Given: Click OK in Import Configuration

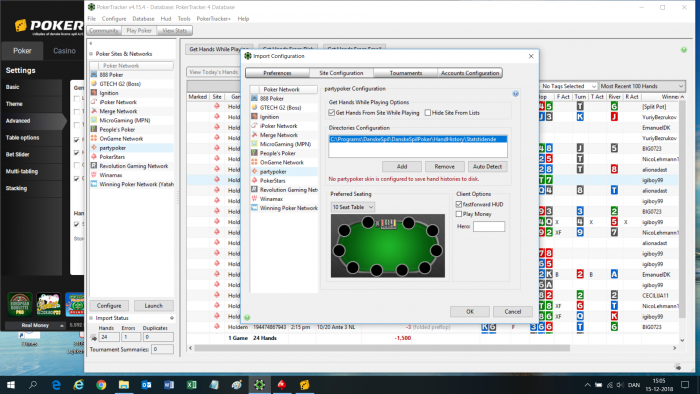Looking at the screenshot, I should [470, 311].
